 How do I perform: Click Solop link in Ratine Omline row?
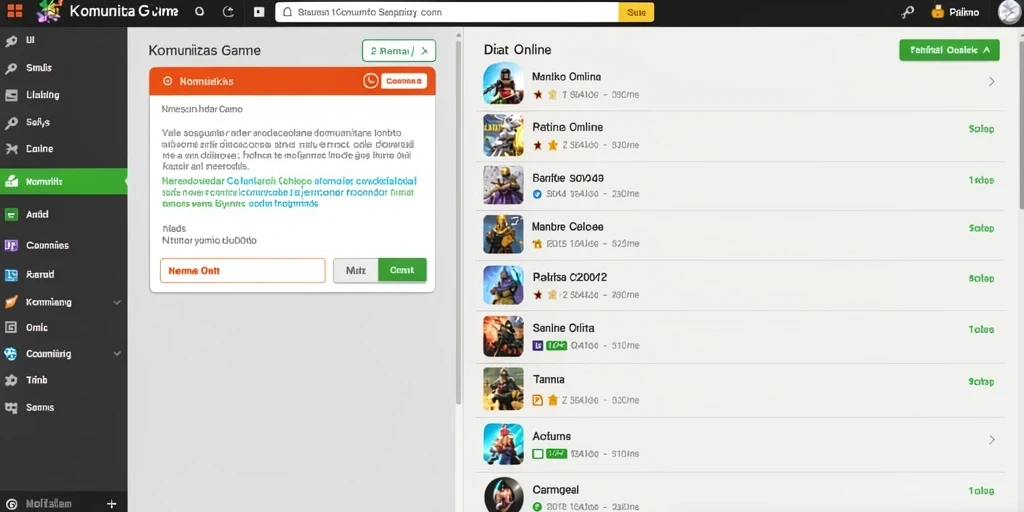[x=981, y=129]
